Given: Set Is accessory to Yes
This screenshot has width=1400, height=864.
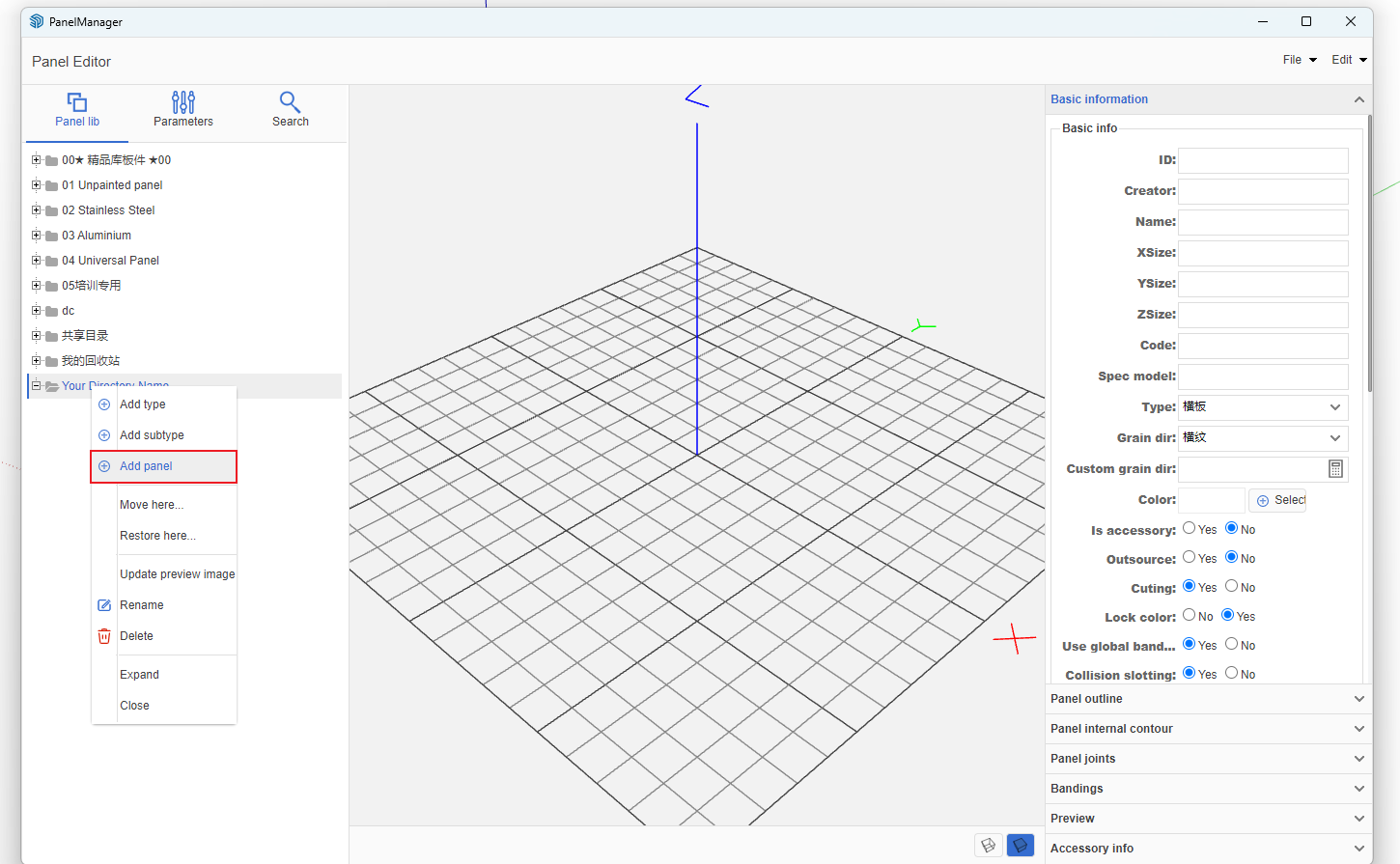Looking at the screenshot, I should (1190, 528).
